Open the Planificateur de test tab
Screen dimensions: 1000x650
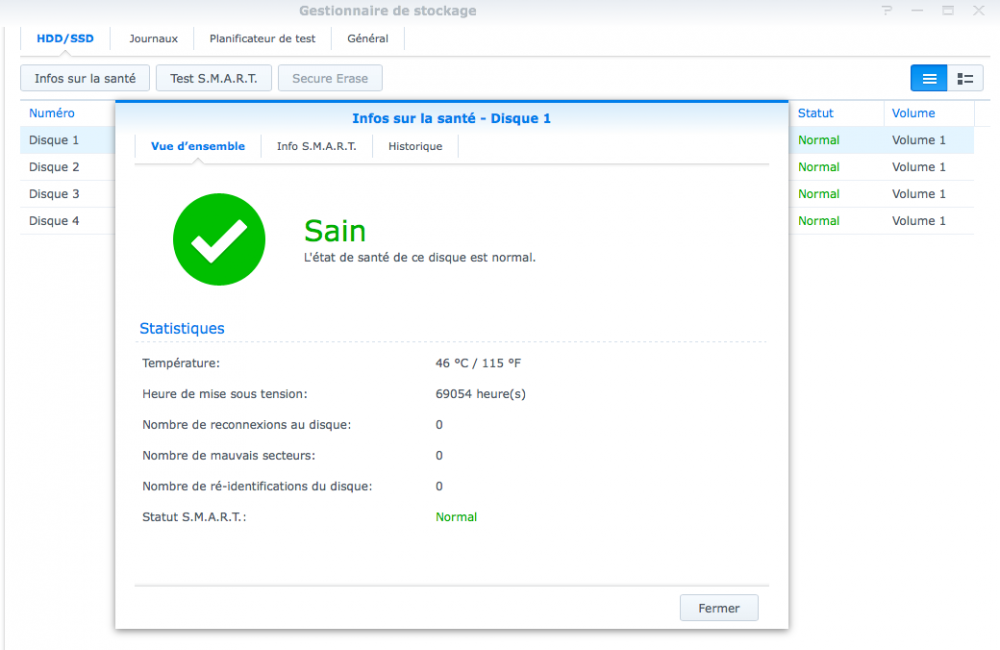262,38
